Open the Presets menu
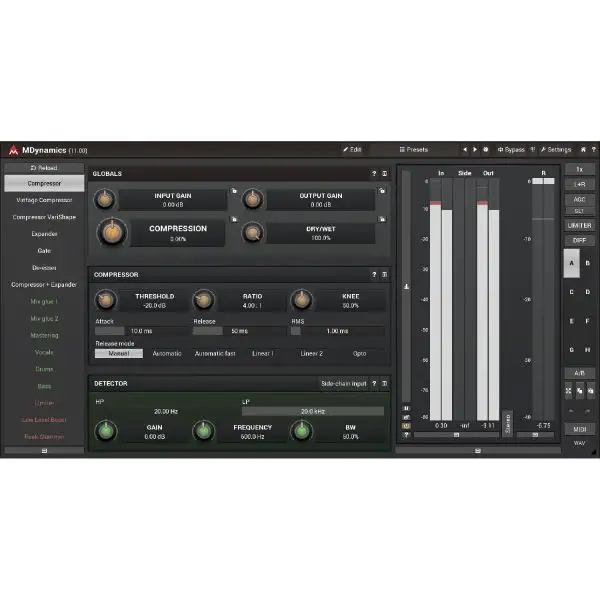Image resolution: width=600 pixels, height=600 pixels. point(413,149)
